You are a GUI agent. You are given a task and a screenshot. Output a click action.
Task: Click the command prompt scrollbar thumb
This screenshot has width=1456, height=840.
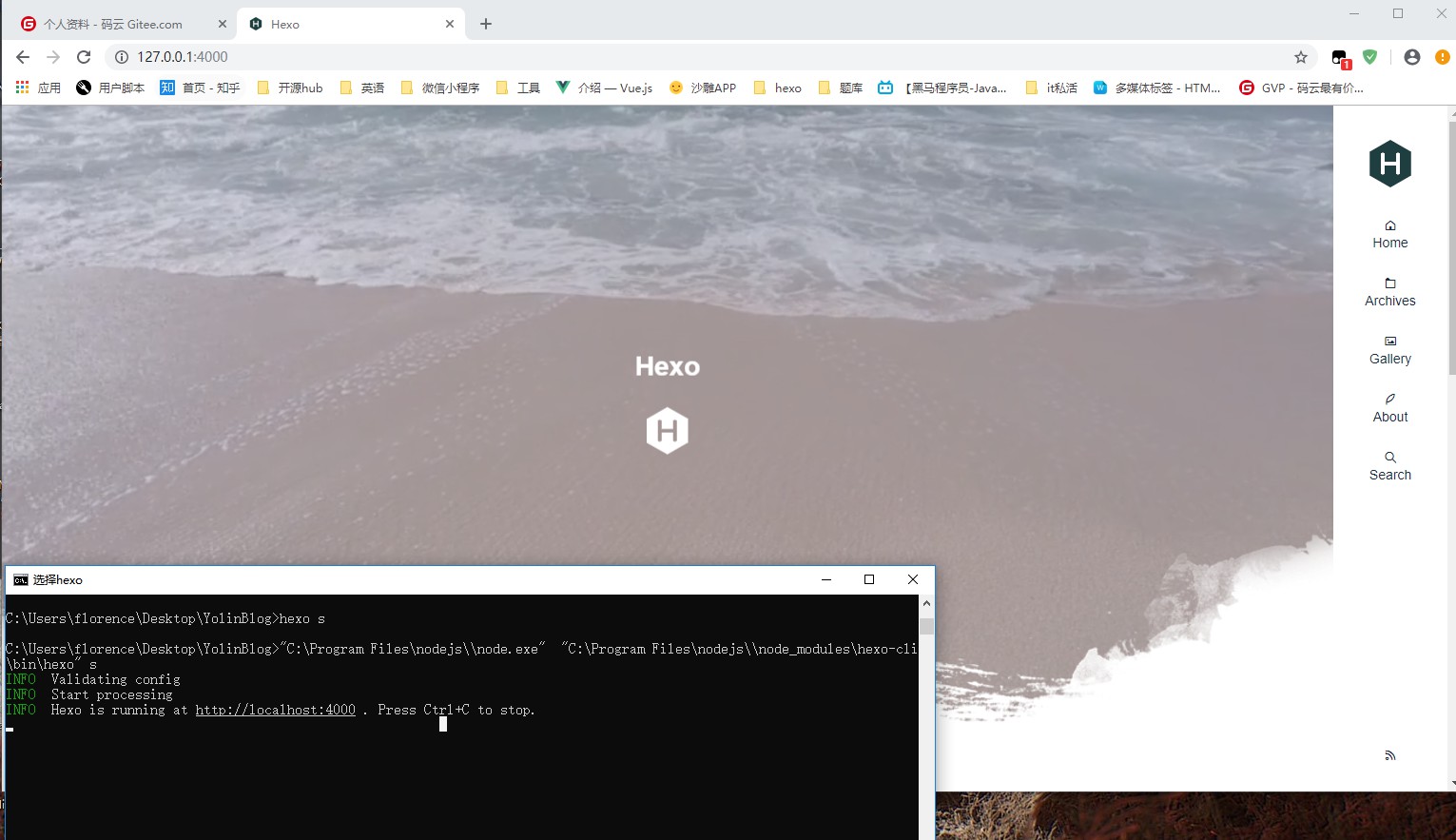926,626
